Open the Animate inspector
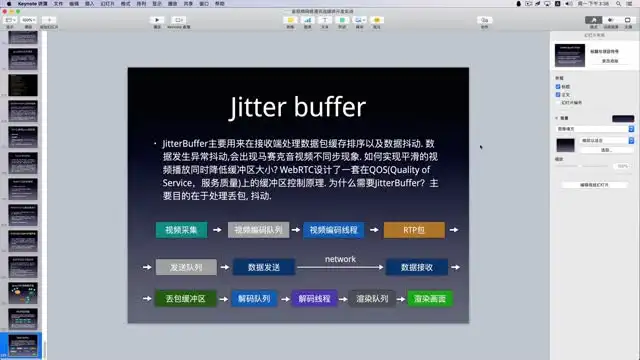640x360 pixels. point(611,20)
